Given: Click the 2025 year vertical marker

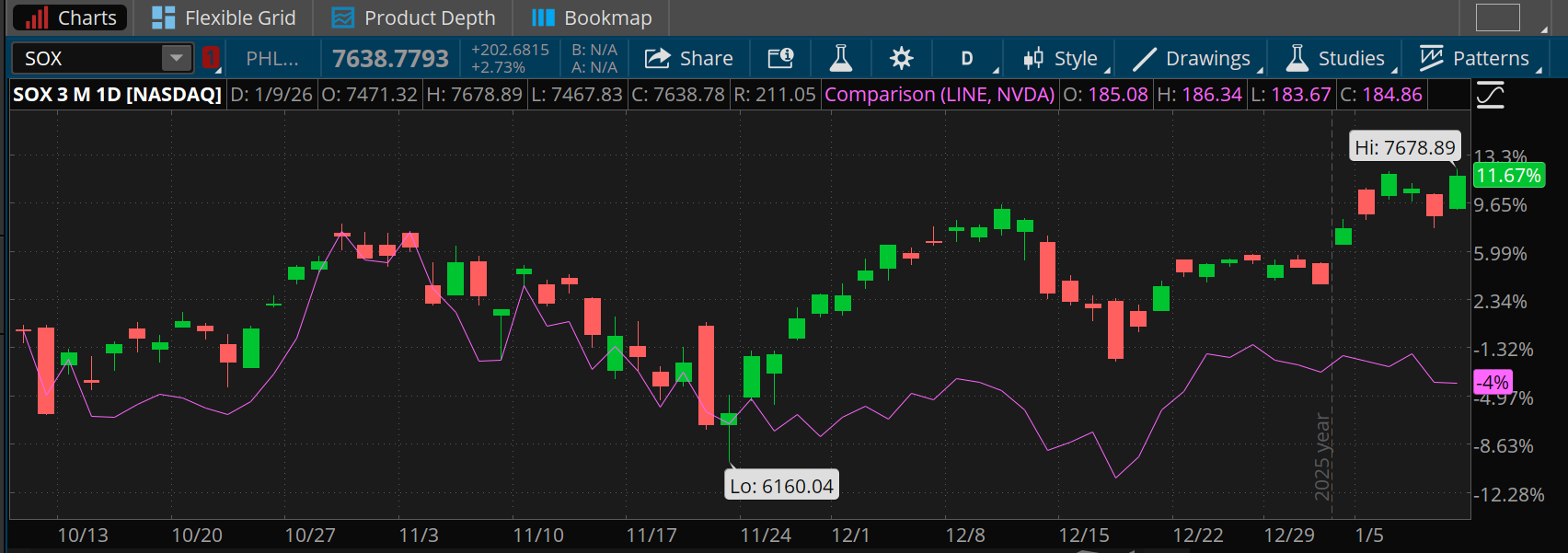Looking at the screenshot, I should click(1322, 457).
